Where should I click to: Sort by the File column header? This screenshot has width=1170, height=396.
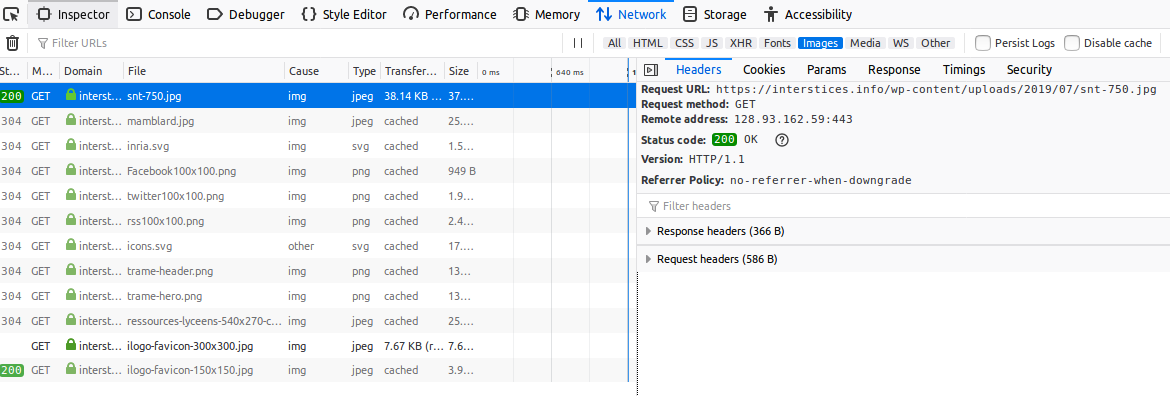coord(204,72)
